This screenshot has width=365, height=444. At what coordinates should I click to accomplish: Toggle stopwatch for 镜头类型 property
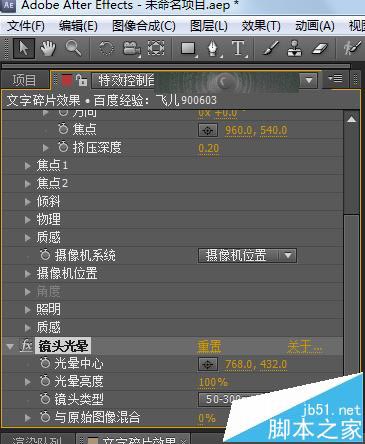tap(45, 399)
